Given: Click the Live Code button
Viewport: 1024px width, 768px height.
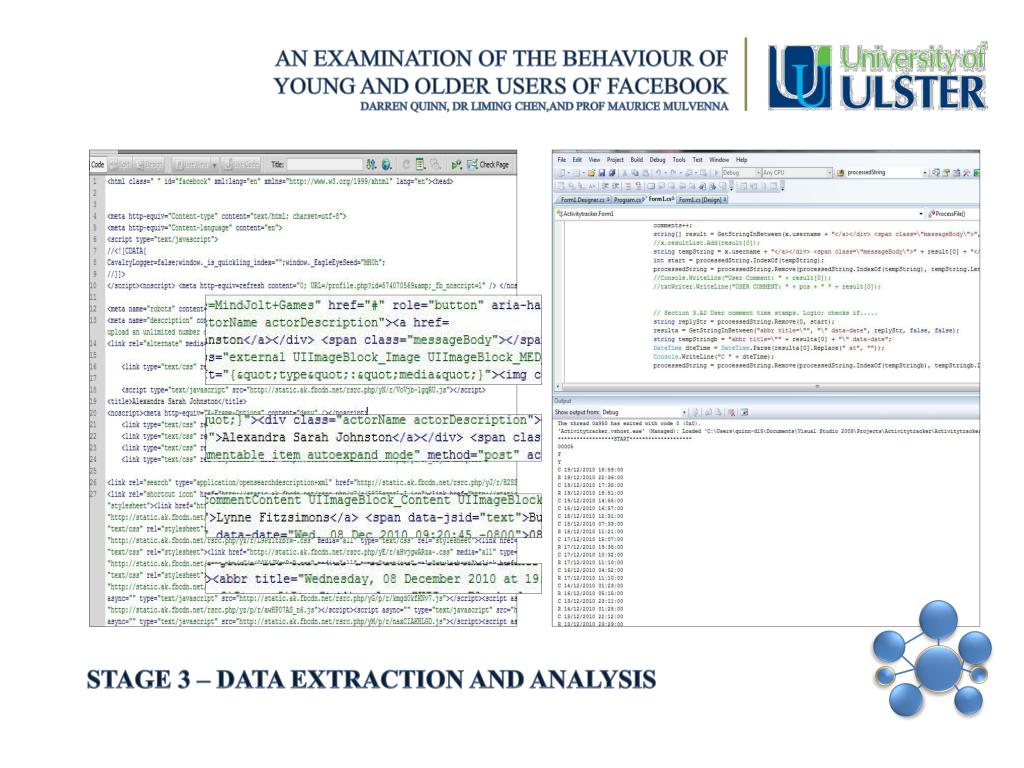Looking at the screenshot, I should [x=242, y=165].
